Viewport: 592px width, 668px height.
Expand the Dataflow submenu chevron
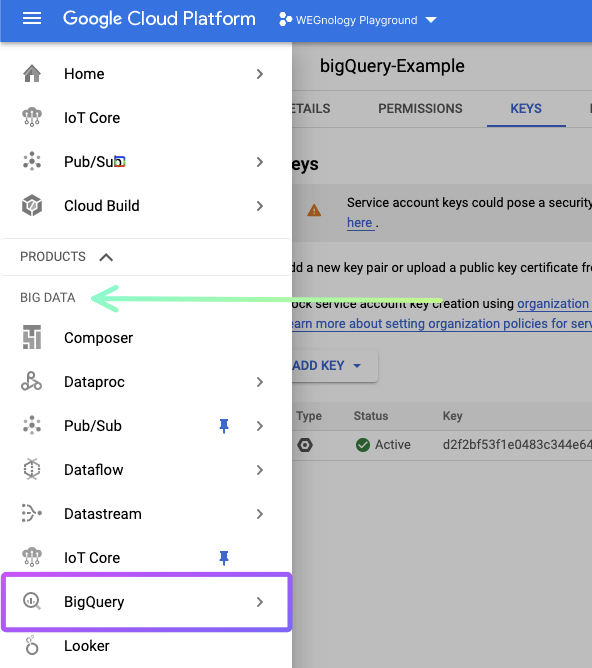260,470
